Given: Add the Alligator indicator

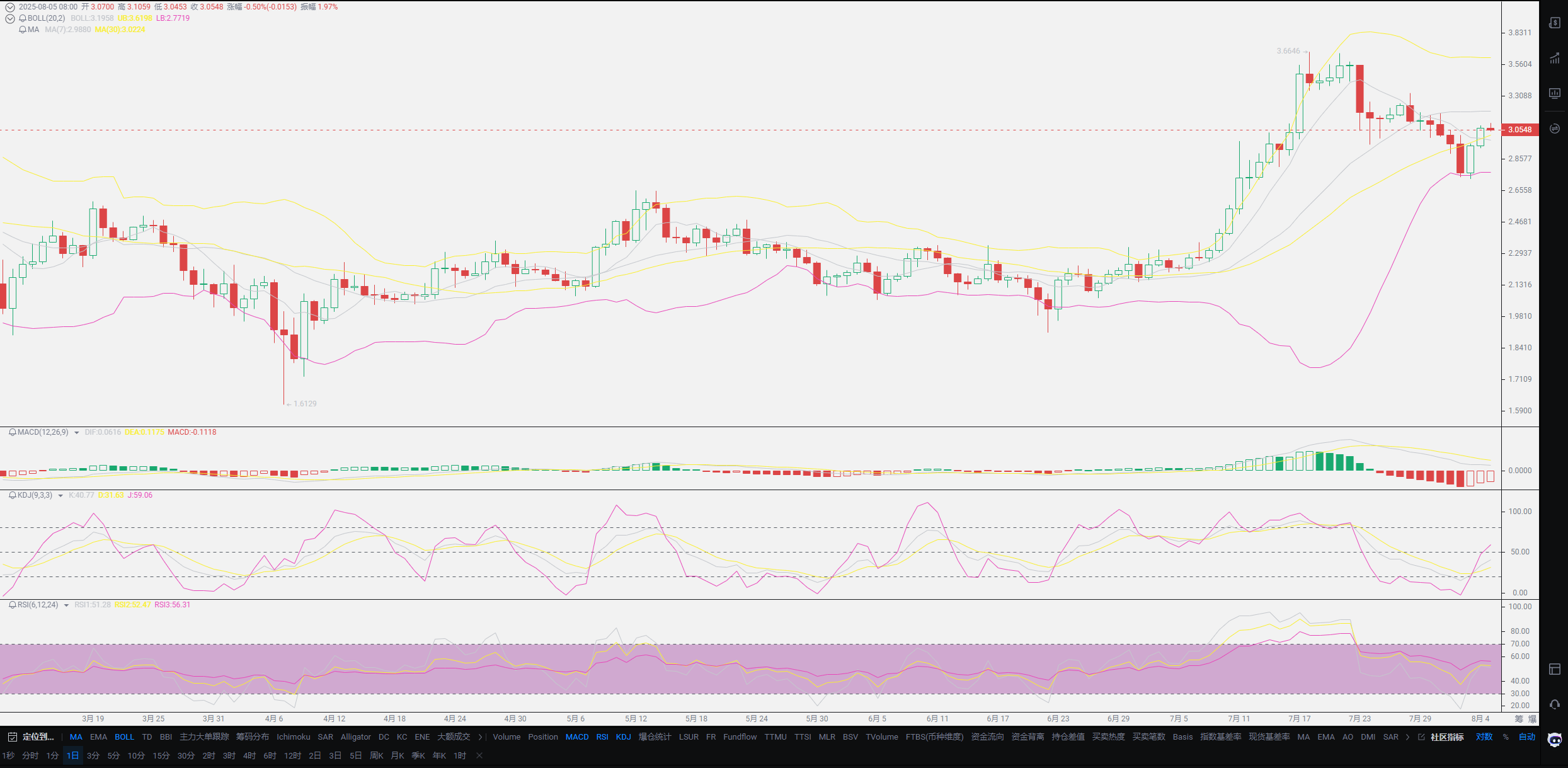Looking at the screenshot, I should (356, 737).
